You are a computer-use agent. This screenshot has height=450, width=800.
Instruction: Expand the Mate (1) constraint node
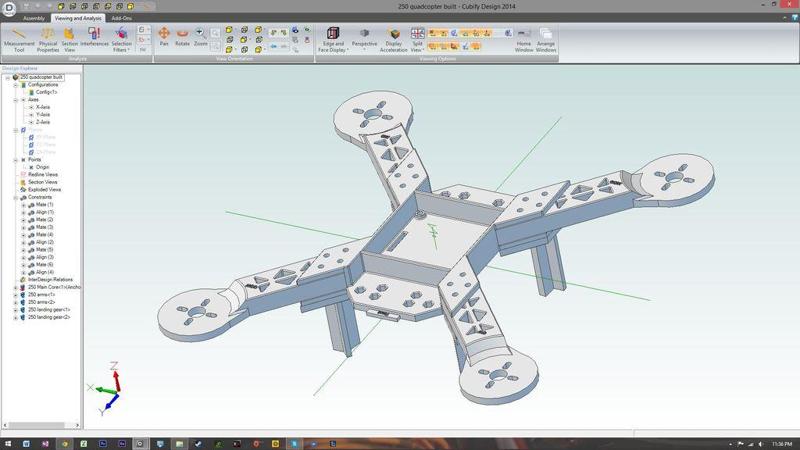click(x=23, y=205)
